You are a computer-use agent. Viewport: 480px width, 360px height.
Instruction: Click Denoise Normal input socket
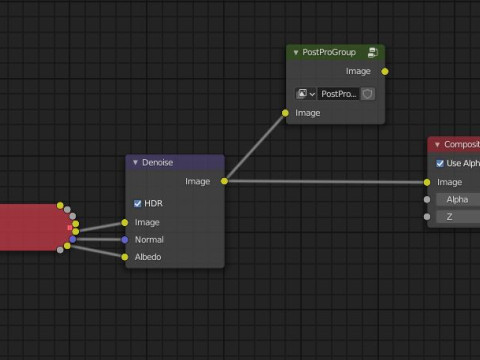(125, 239)
